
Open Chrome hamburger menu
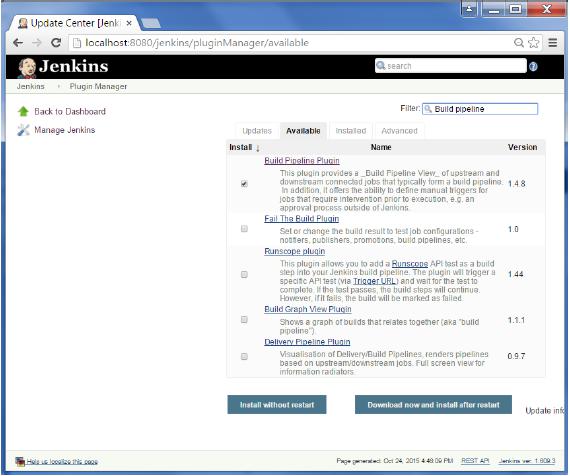553,43
